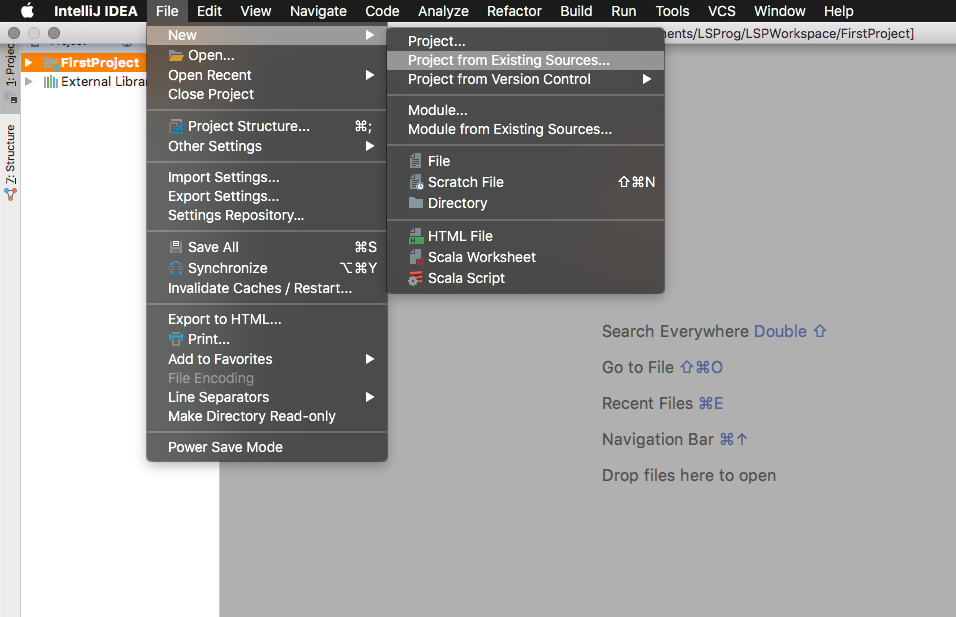The image size is (956, 617).
Task: Create a new Scratch File
Action: [526, 182]
